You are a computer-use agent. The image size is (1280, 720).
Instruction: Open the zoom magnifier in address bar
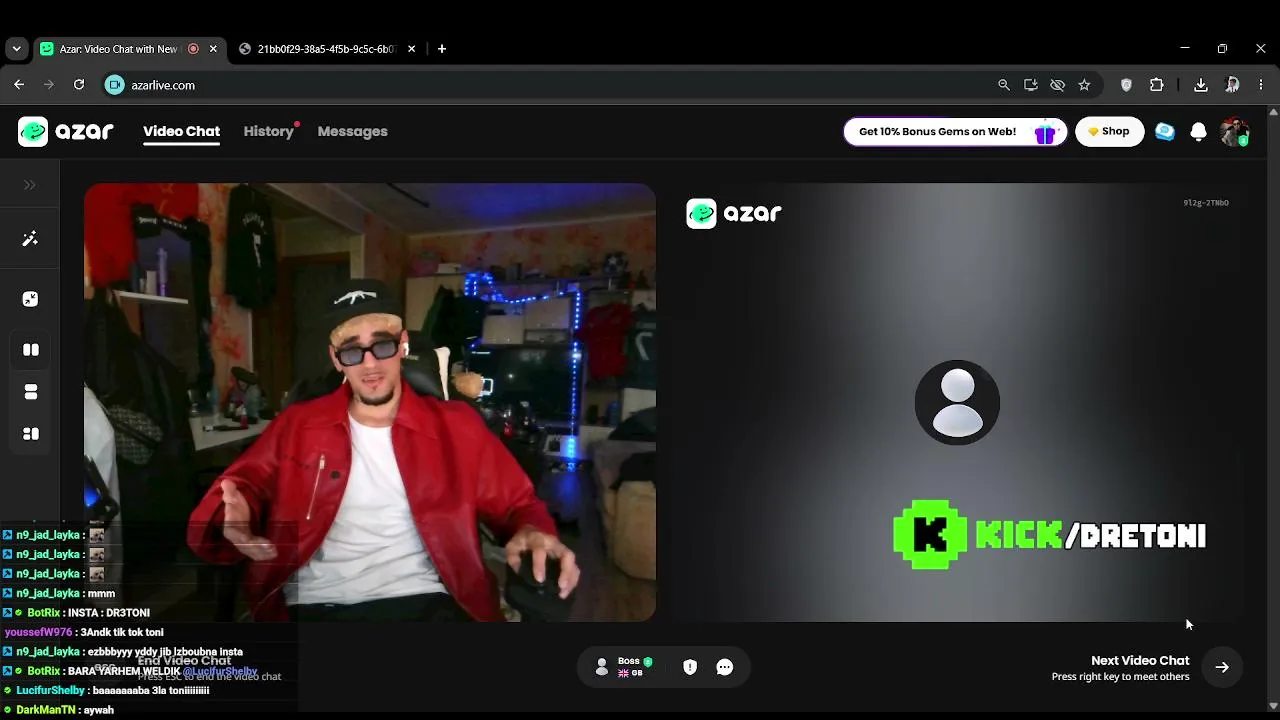1004,85
